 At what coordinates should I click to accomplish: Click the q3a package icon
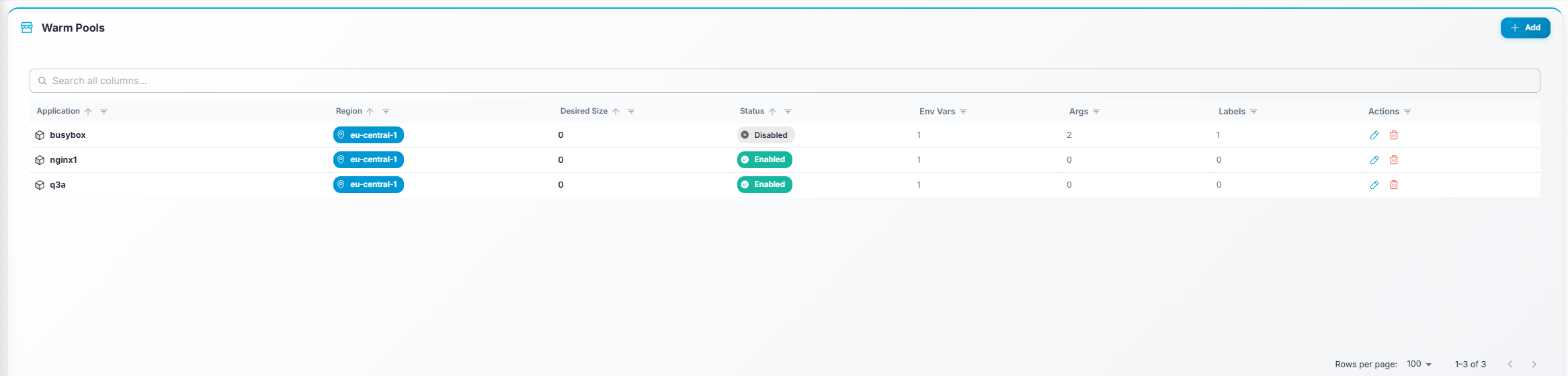pyautogui.click(x=40, y=185)
